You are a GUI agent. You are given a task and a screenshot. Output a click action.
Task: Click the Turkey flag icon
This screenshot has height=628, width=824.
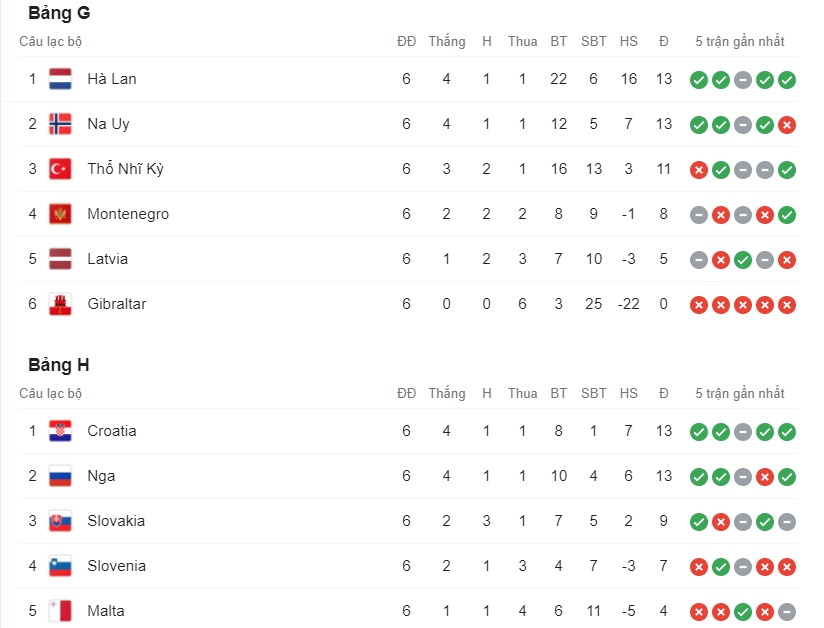click(x=60, y=169)
